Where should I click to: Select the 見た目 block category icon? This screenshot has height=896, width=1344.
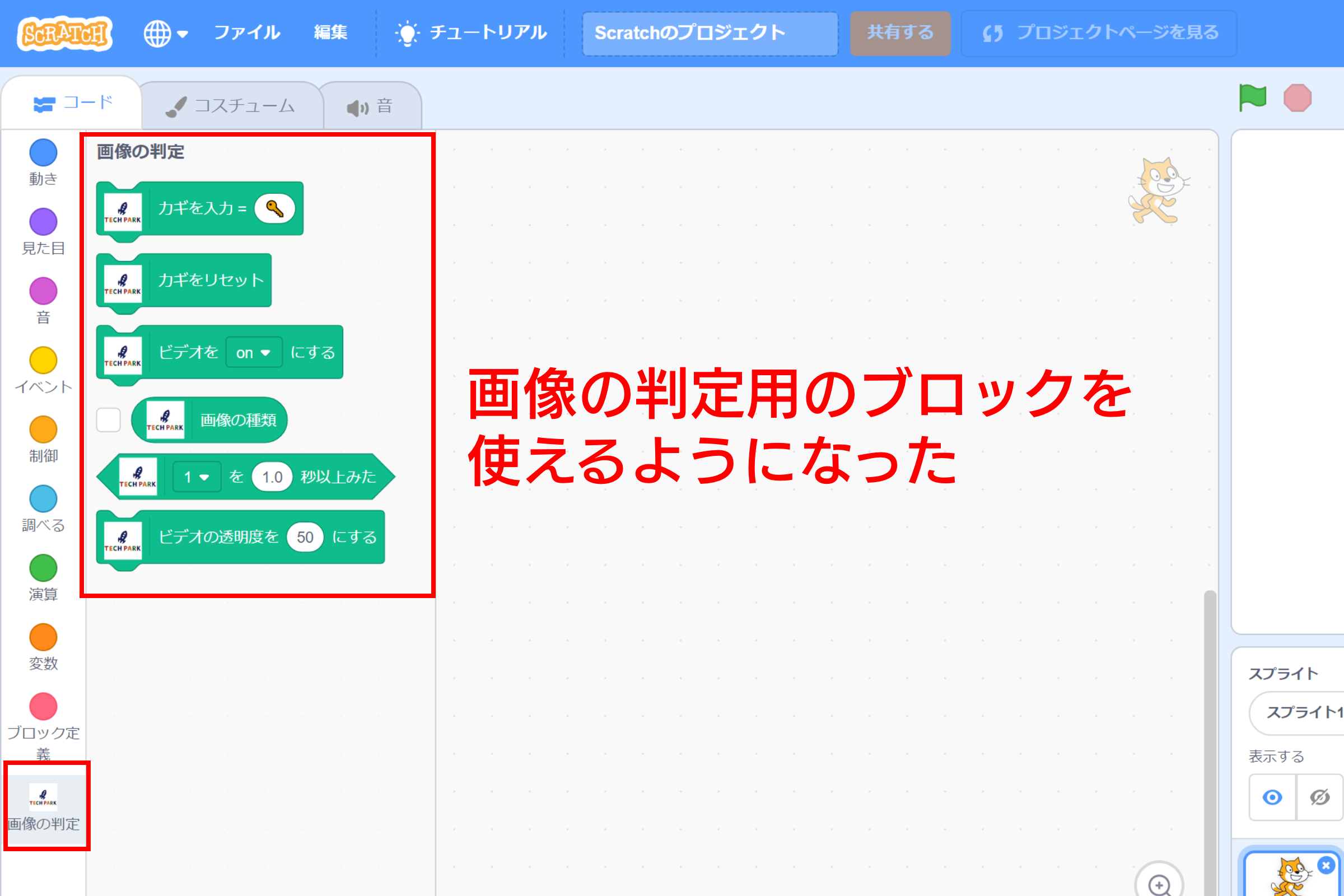click(x=43, y=223)
